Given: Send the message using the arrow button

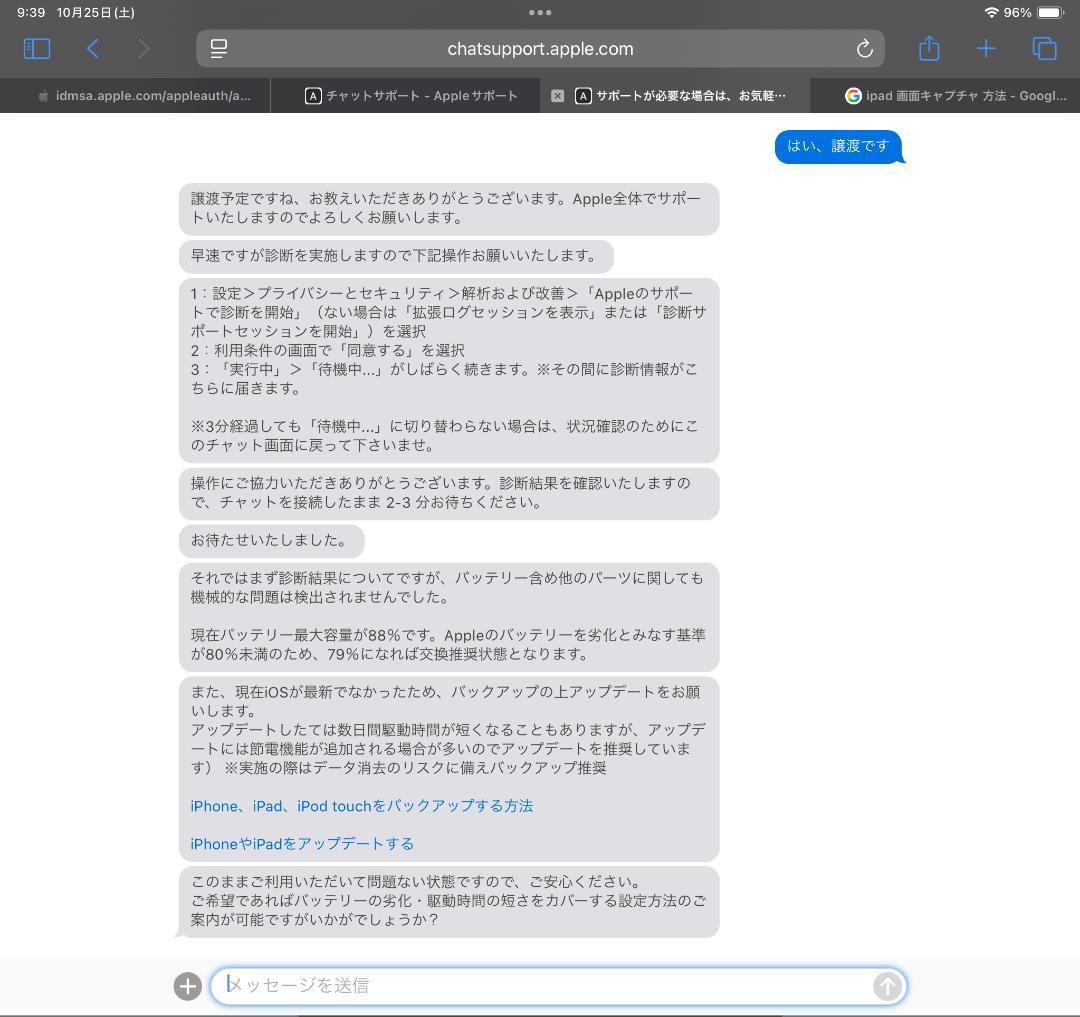Looking at the screenshot, I should tap(886, 985).
